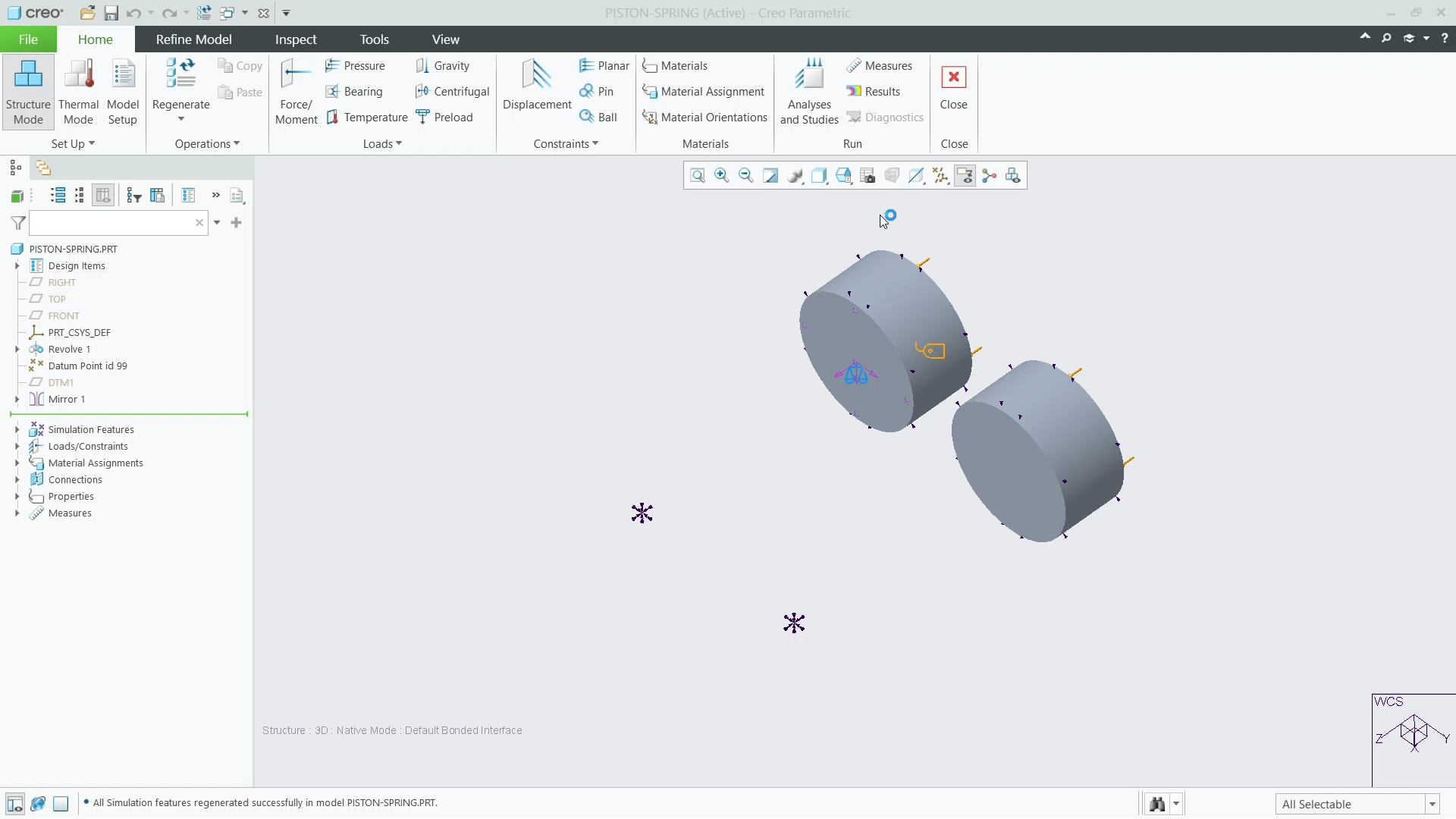Open Measures tool in Run group

click(x=880, y=66)
